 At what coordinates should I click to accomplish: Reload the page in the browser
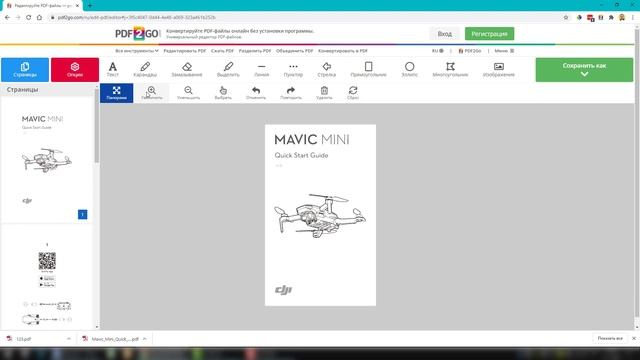point(29,18)
